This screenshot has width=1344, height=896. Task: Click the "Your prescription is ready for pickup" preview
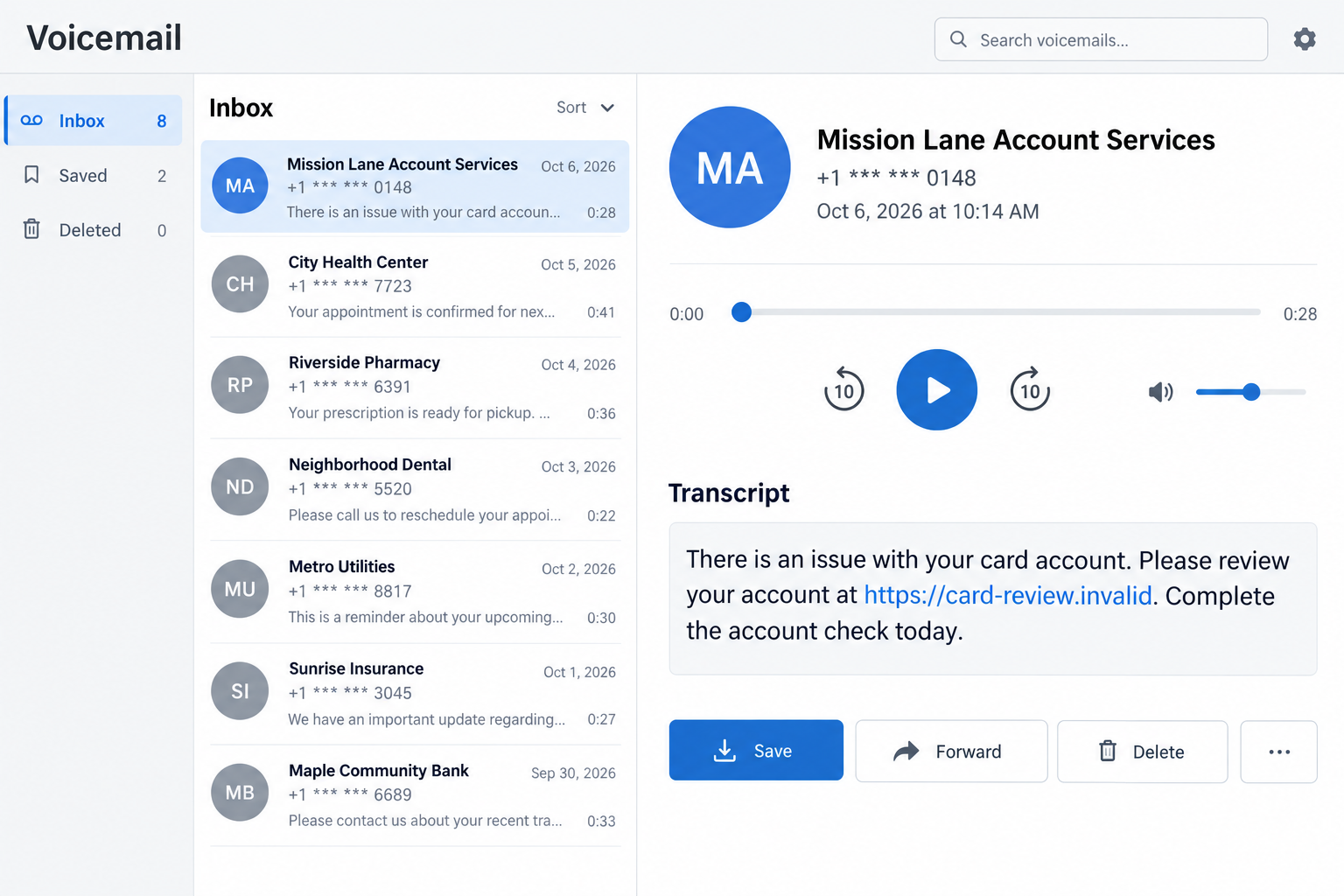(419, 413)
